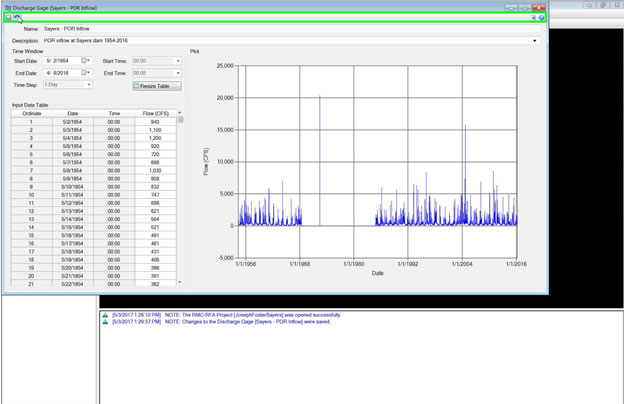Viewport: 624px width, 404px height.
Task: Click the first message log note icon
Action: (x=105, y=314)
